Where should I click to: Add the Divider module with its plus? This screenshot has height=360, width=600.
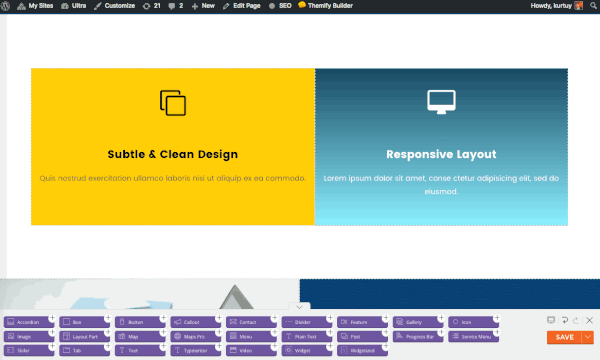(330, 318)
